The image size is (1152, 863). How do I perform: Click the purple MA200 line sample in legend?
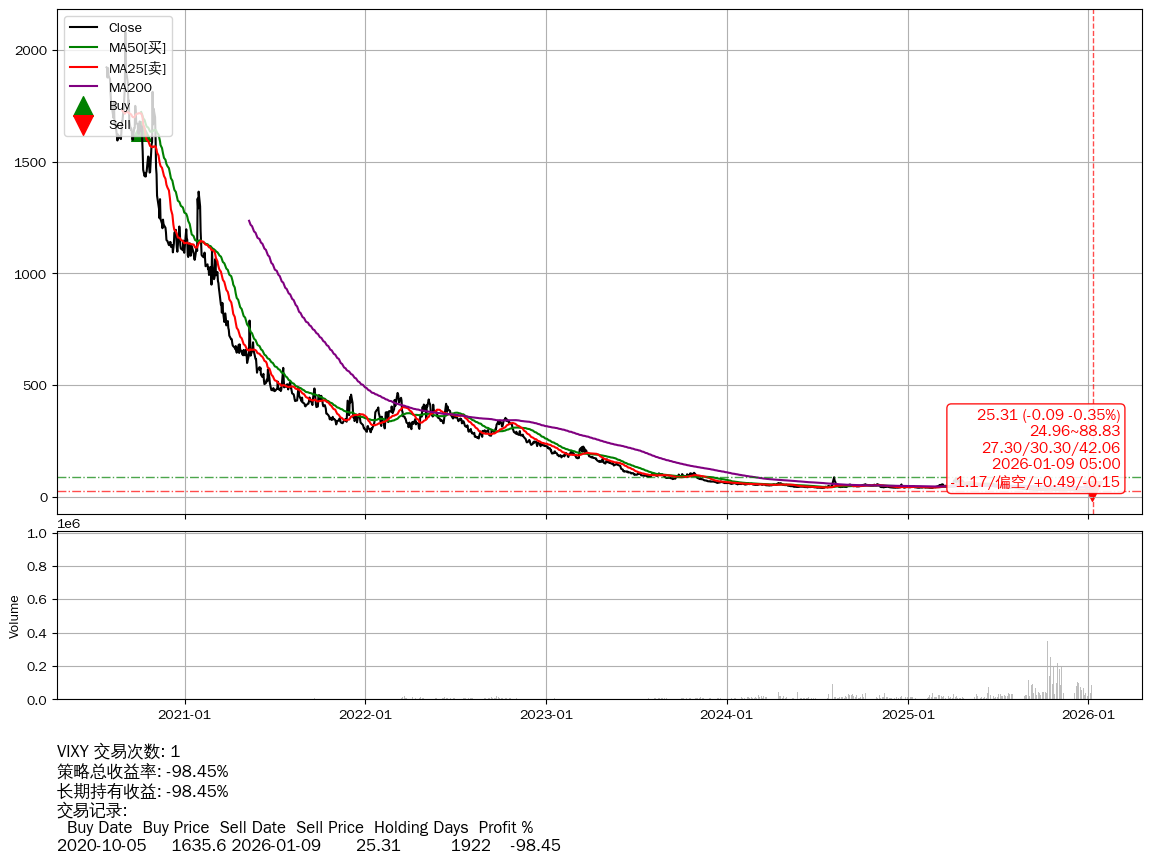pyautogui.click(x=84, y=88)
